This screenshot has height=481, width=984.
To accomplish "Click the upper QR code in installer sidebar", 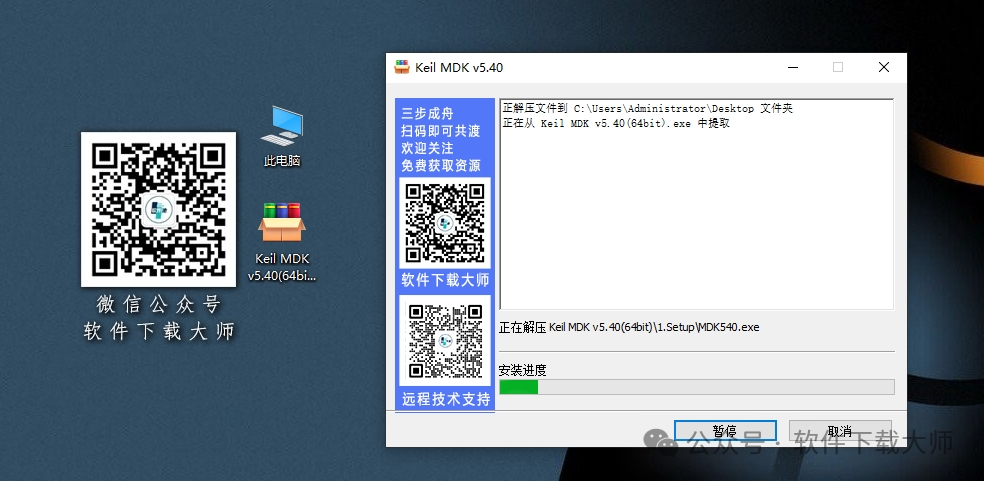I will 445,223.
